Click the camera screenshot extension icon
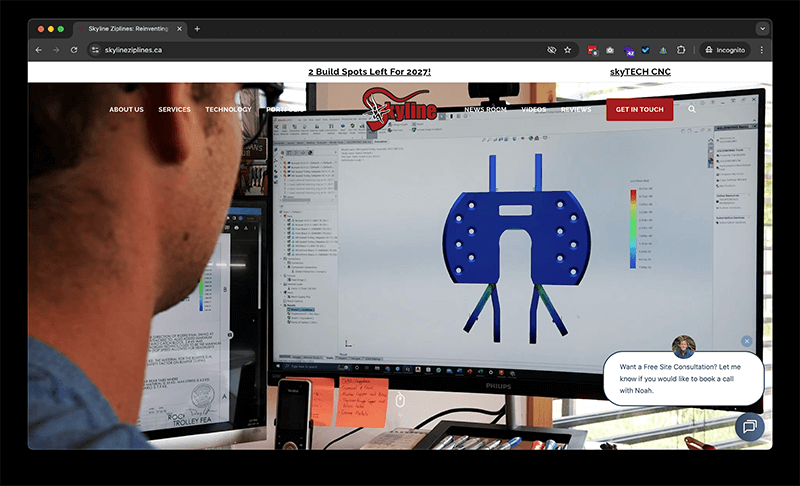This screenshot has height=486, width=800. pyautogui.click(x=610, y=49)
